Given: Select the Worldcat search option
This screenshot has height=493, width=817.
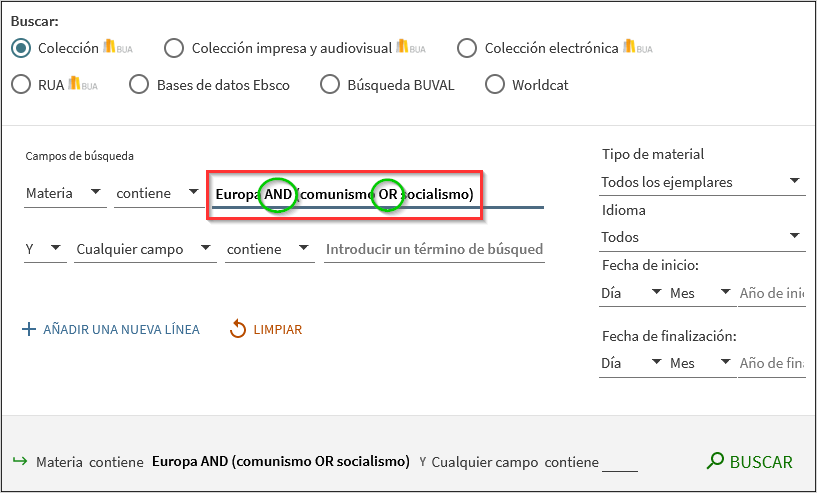Looking at the screenshot, I should click(494, 85).
